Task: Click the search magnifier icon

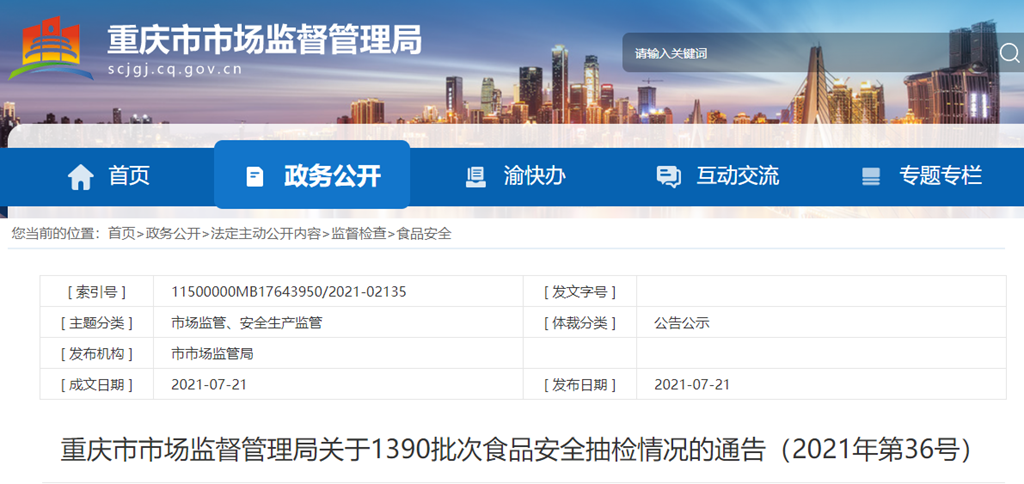Action: pyautogui.click(x=1009, y=53)
